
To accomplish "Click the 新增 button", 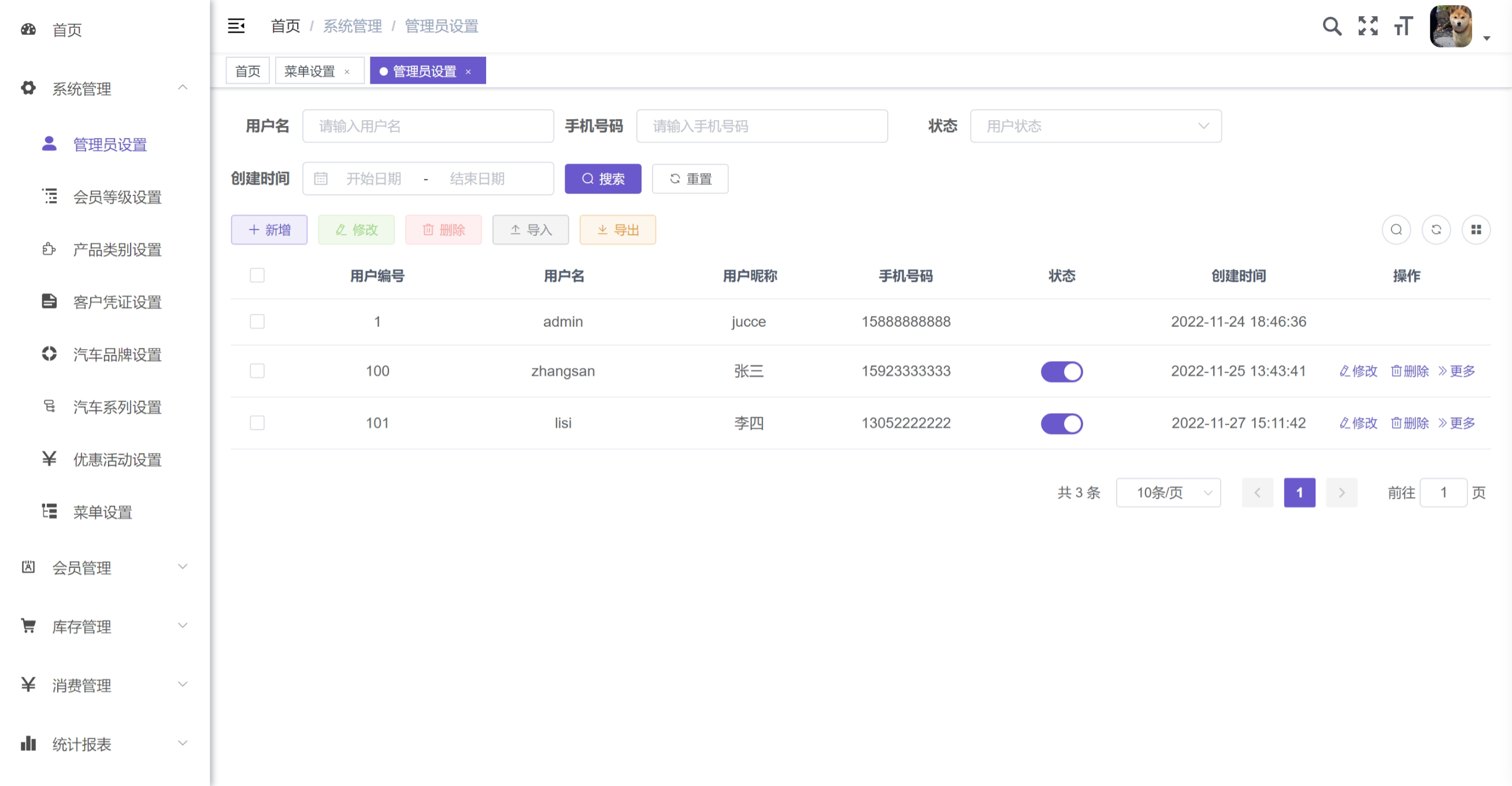I will (x=269, y=229).
